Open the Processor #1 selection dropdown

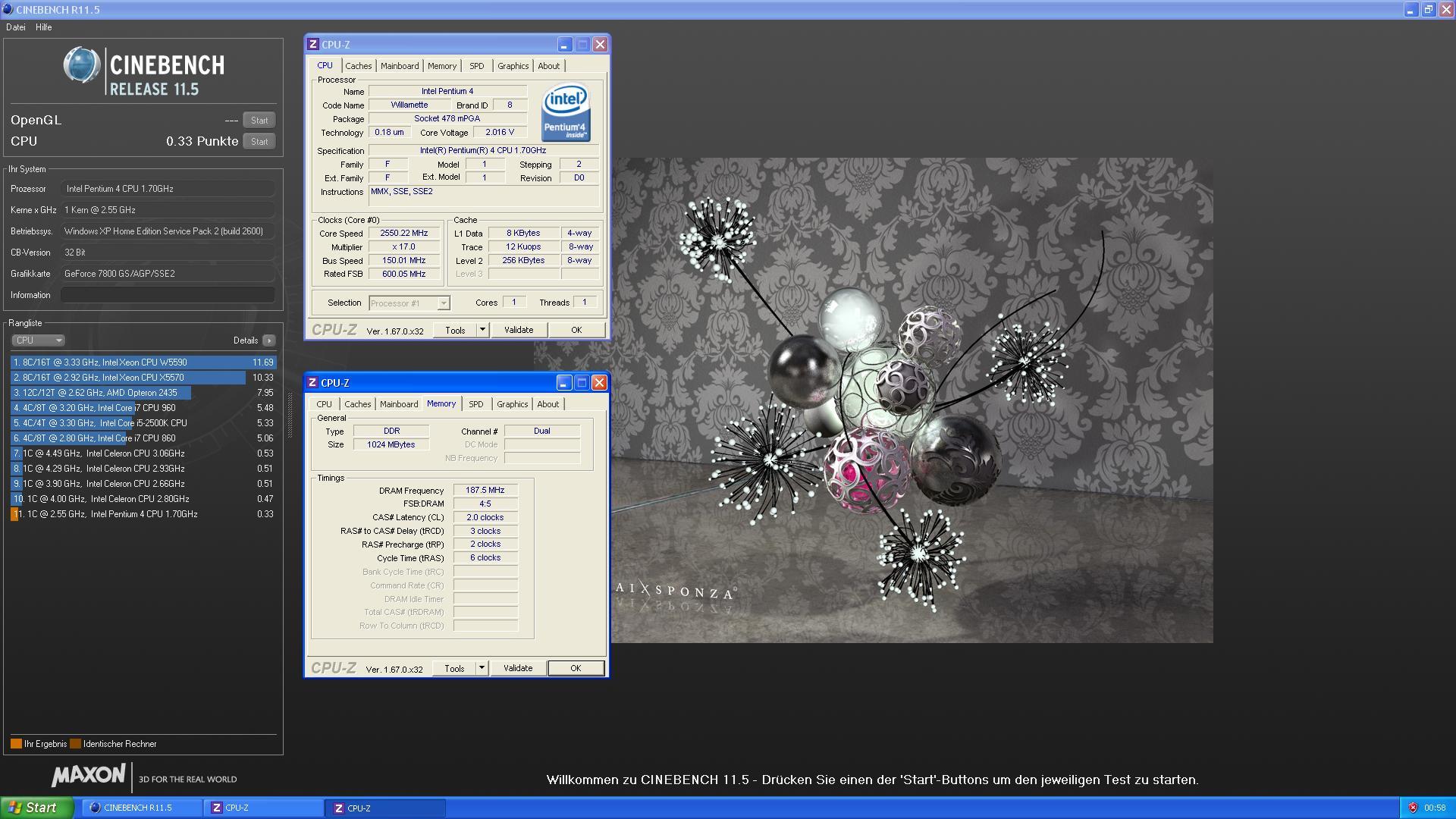409,303
